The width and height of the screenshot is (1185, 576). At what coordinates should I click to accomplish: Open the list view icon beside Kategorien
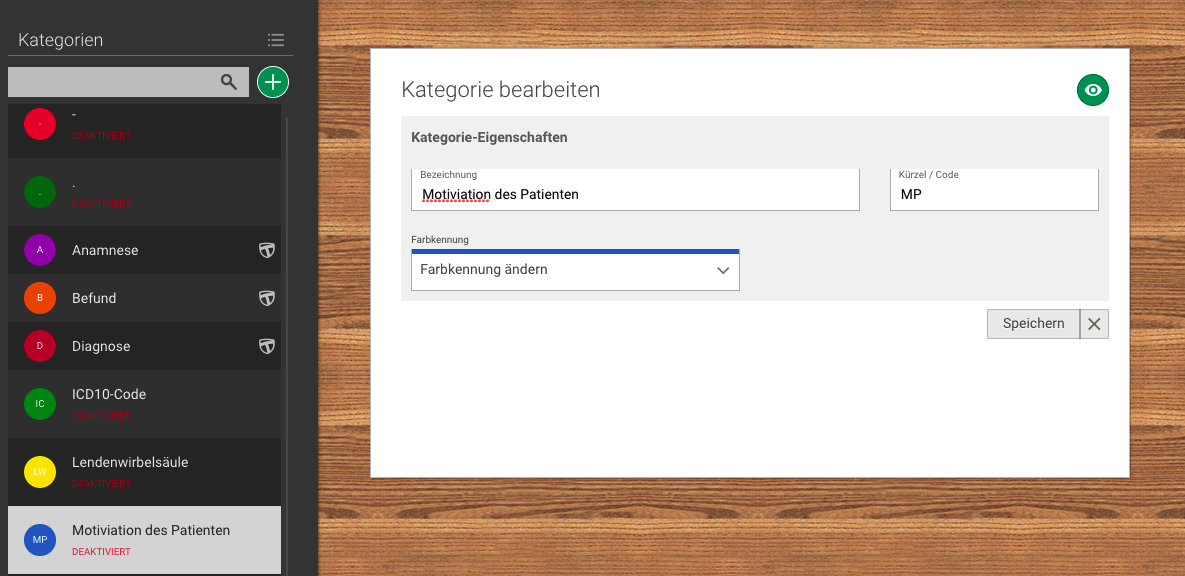click(x=276, y=39)
